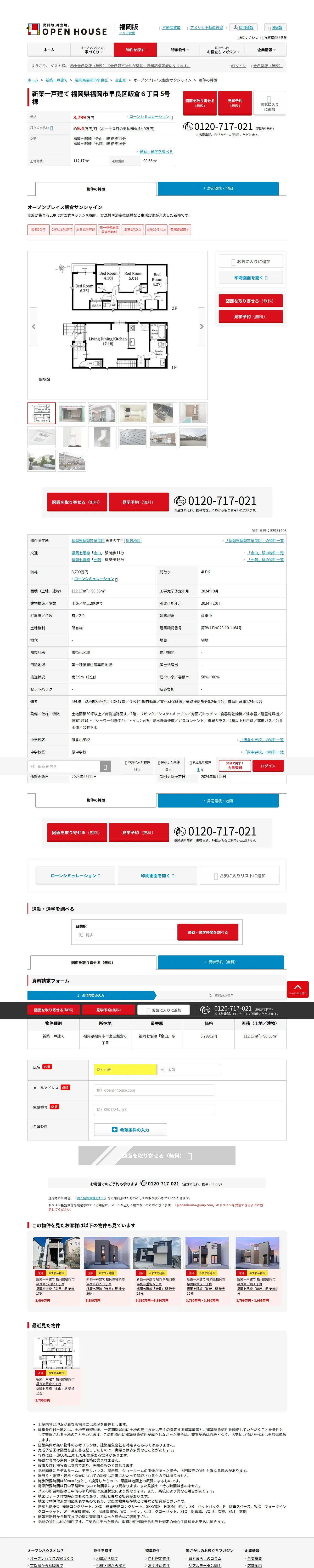
Task: Click the ログイン link in welcome bar
Action: point(238,66)
